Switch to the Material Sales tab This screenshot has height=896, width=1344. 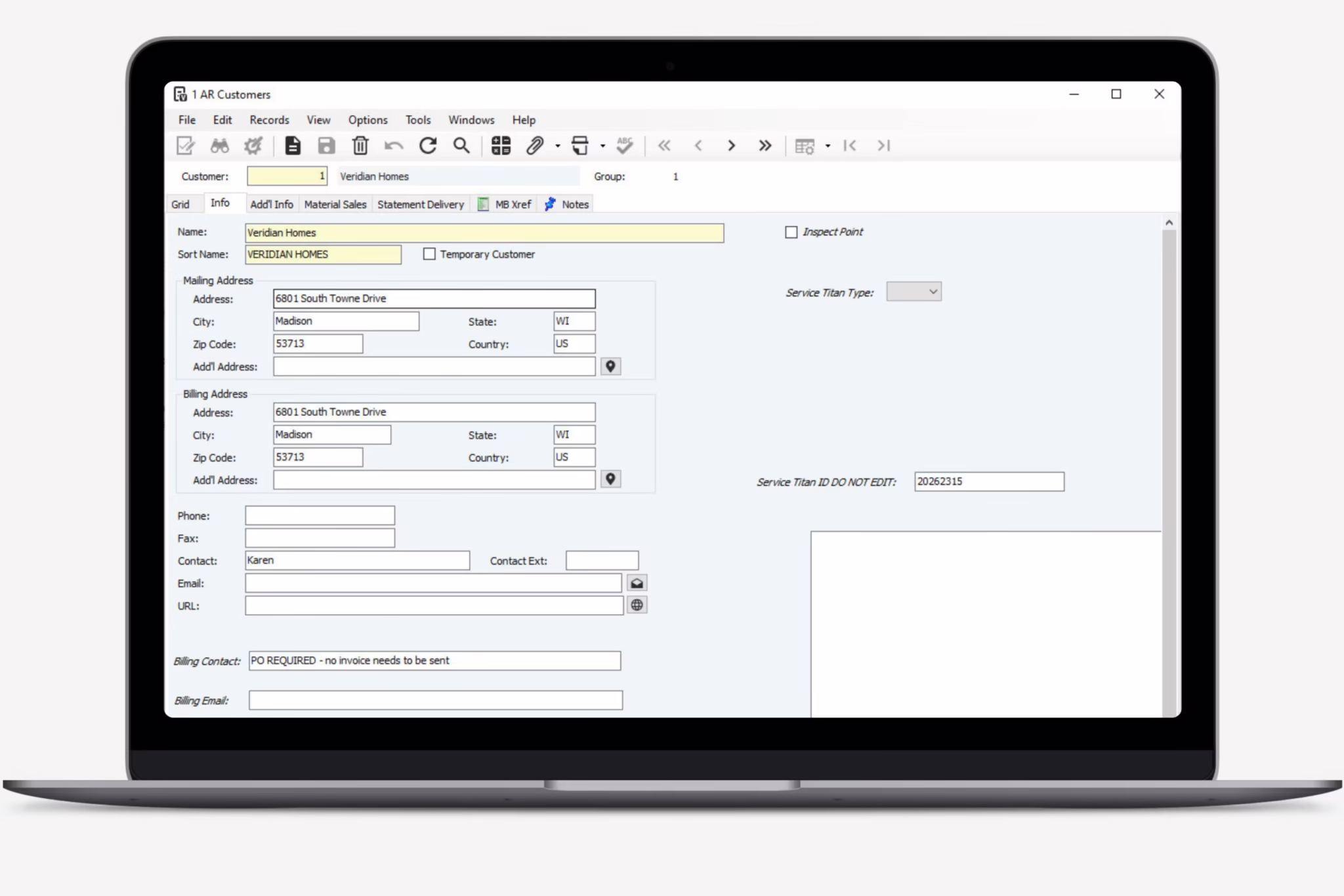click(335, 205)
